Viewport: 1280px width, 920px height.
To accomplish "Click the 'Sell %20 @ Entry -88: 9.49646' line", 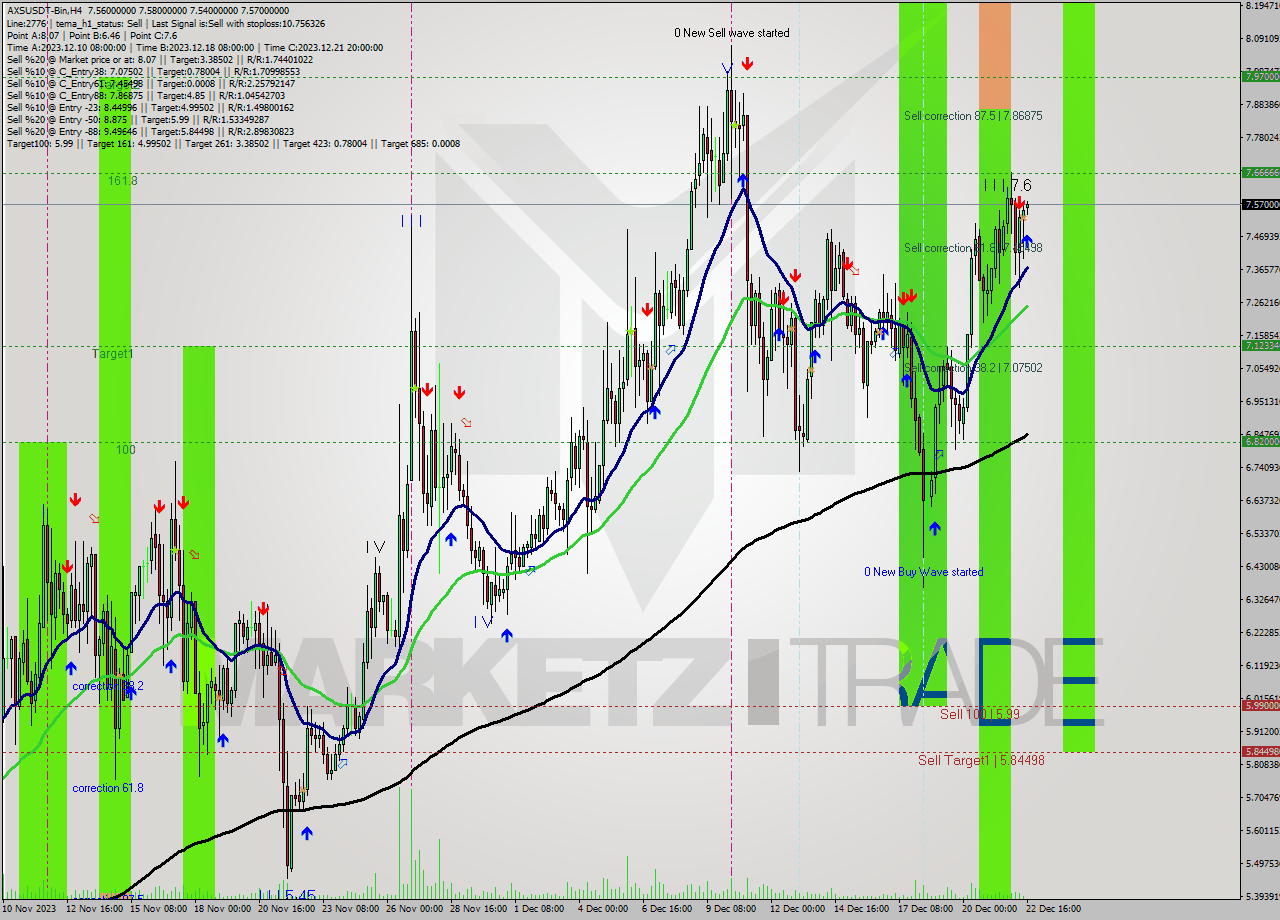I will click(x=150, y=131).
